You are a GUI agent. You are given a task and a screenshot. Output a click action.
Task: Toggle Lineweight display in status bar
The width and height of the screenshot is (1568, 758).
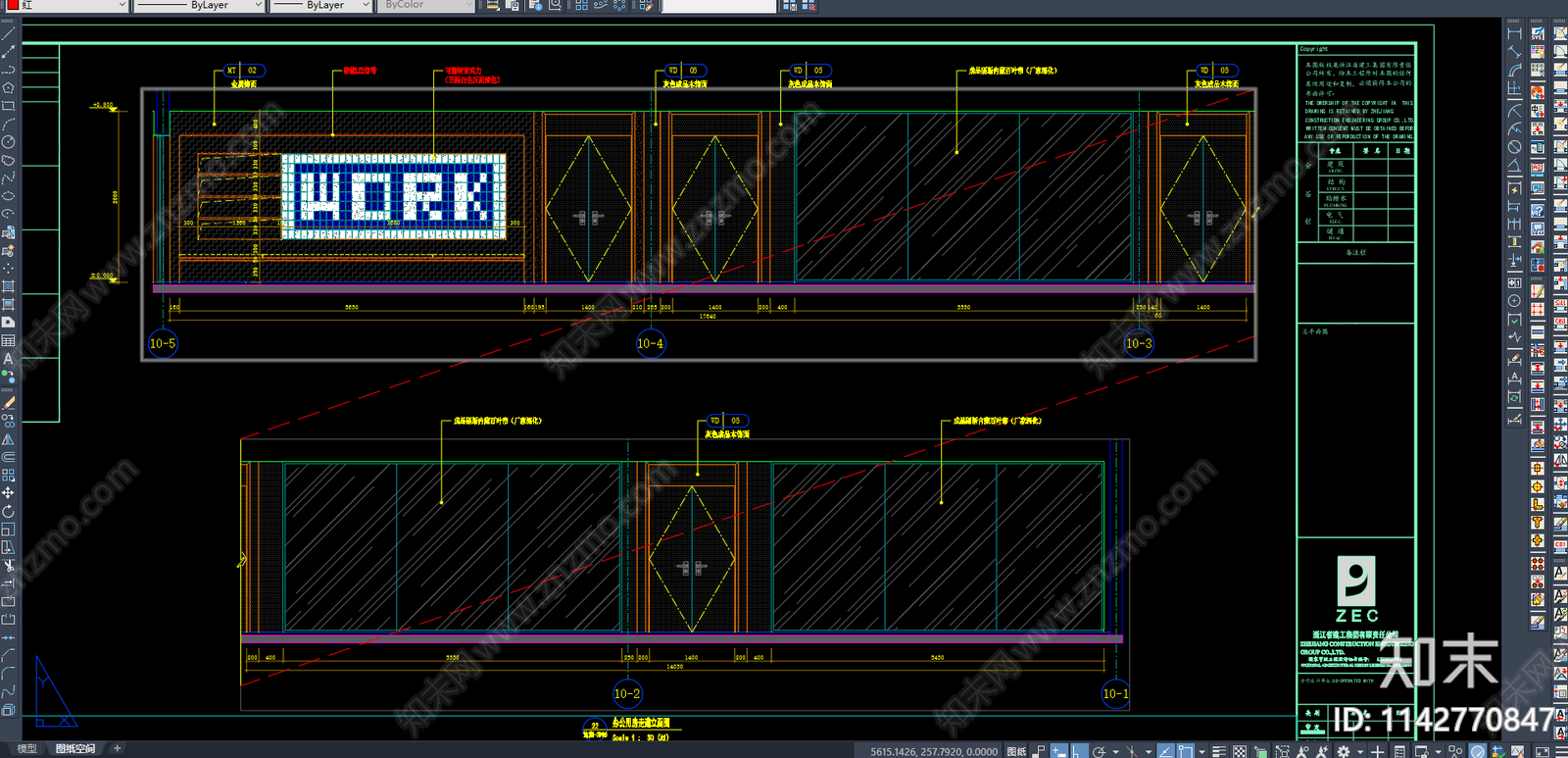[1219, 750]
